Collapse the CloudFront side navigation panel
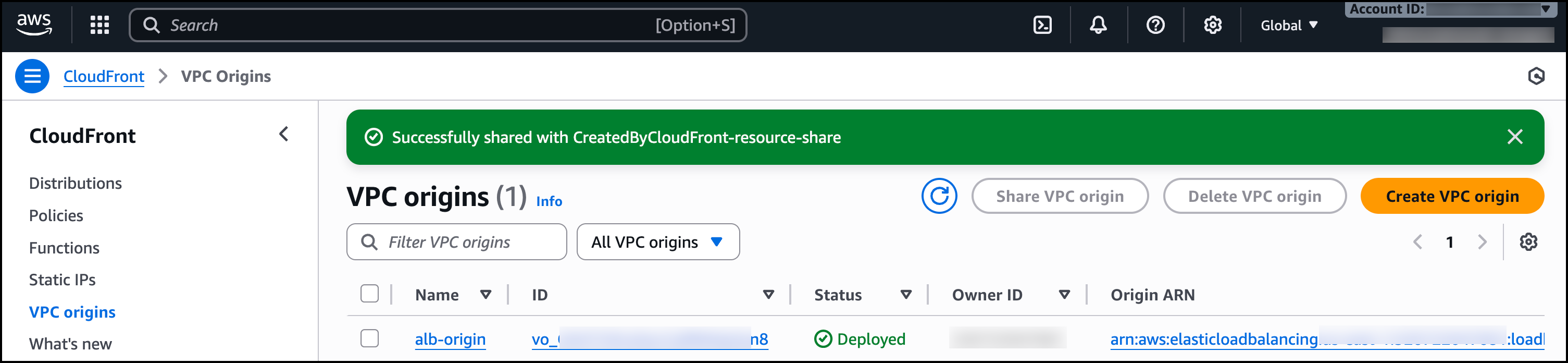1568x363 pixels. click(x=284, y=135)
